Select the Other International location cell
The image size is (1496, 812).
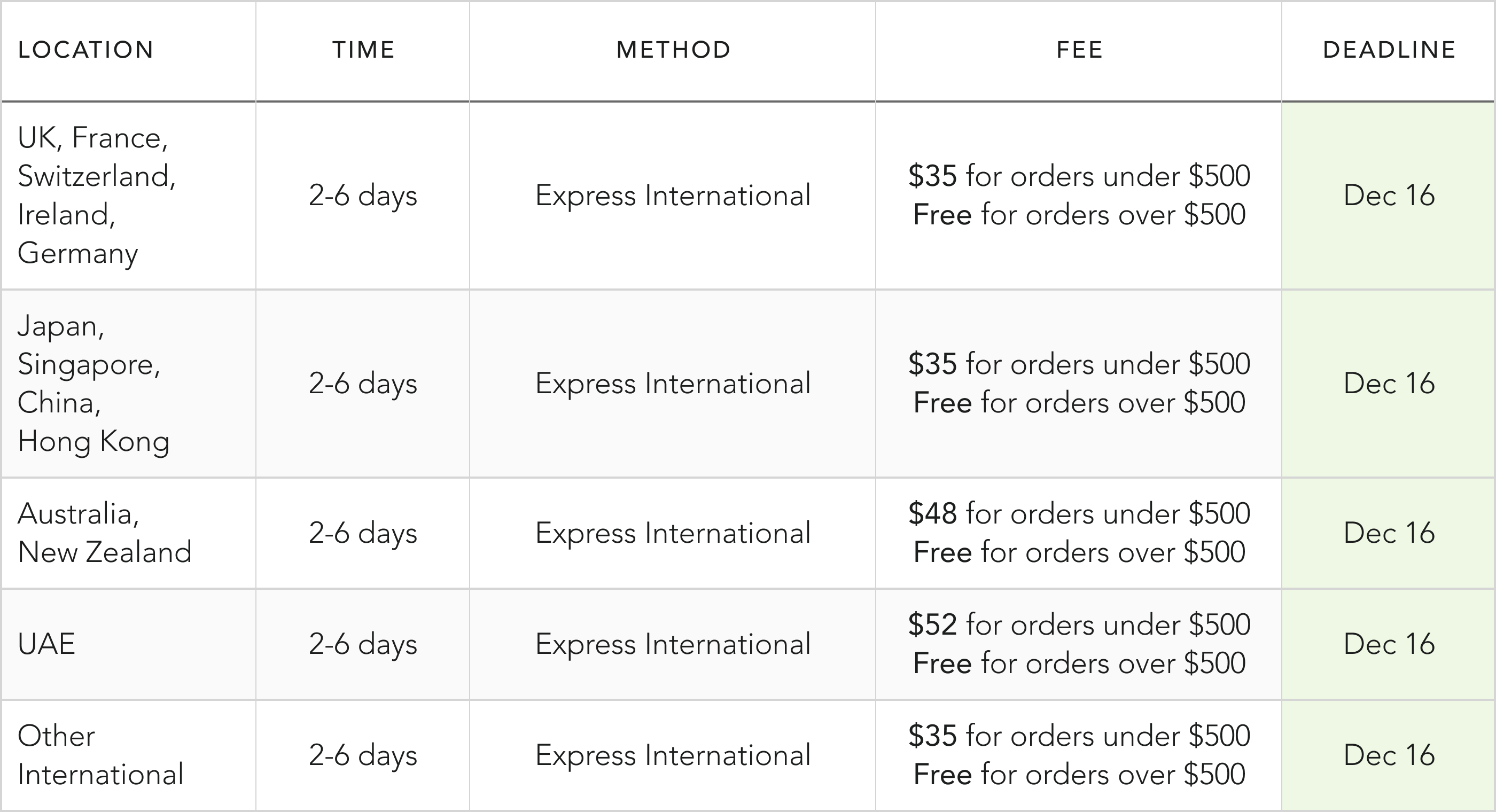coord(100,755)
